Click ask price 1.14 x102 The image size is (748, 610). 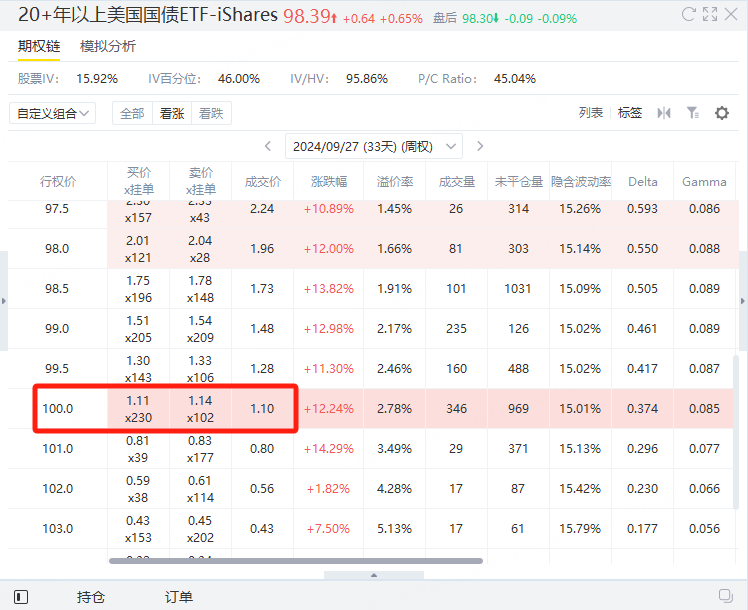[x=200, y=409]
